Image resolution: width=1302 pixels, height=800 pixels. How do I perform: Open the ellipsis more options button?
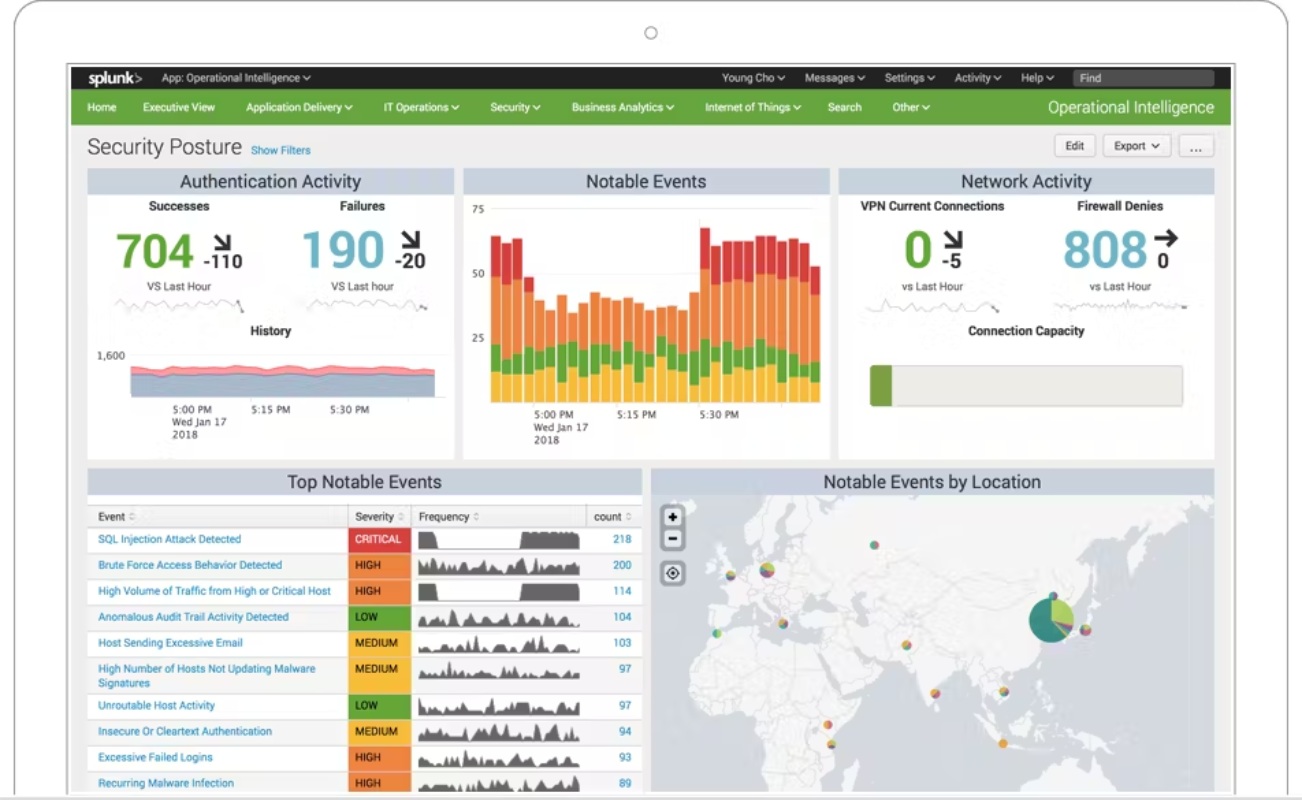coord(1196,146)
